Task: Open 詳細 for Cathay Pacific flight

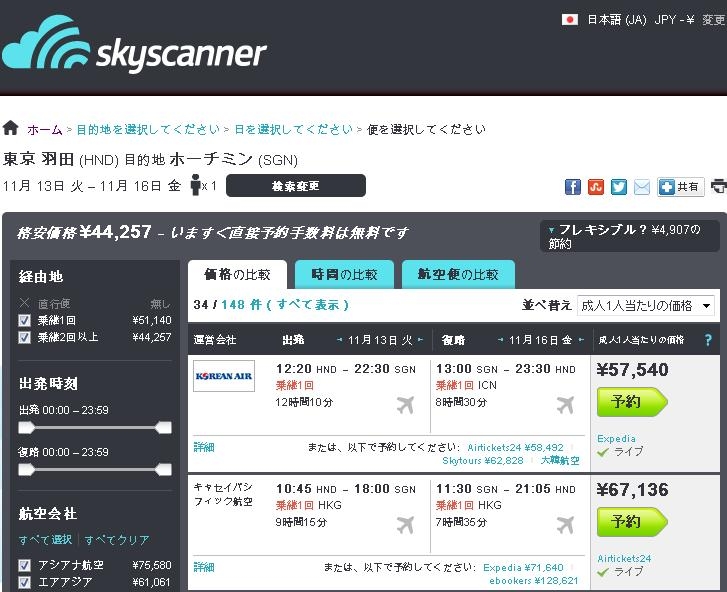Action: click(204, 567)
